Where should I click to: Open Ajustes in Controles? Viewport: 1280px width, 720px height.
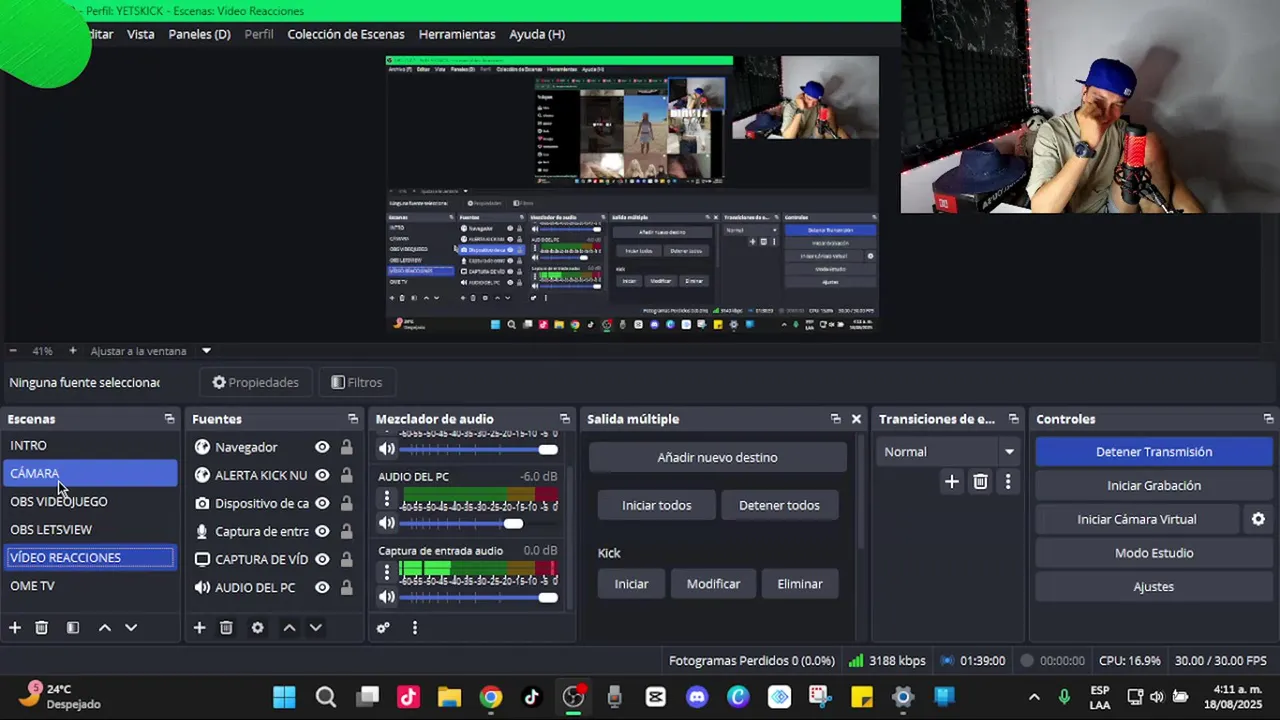(1154, 587)
